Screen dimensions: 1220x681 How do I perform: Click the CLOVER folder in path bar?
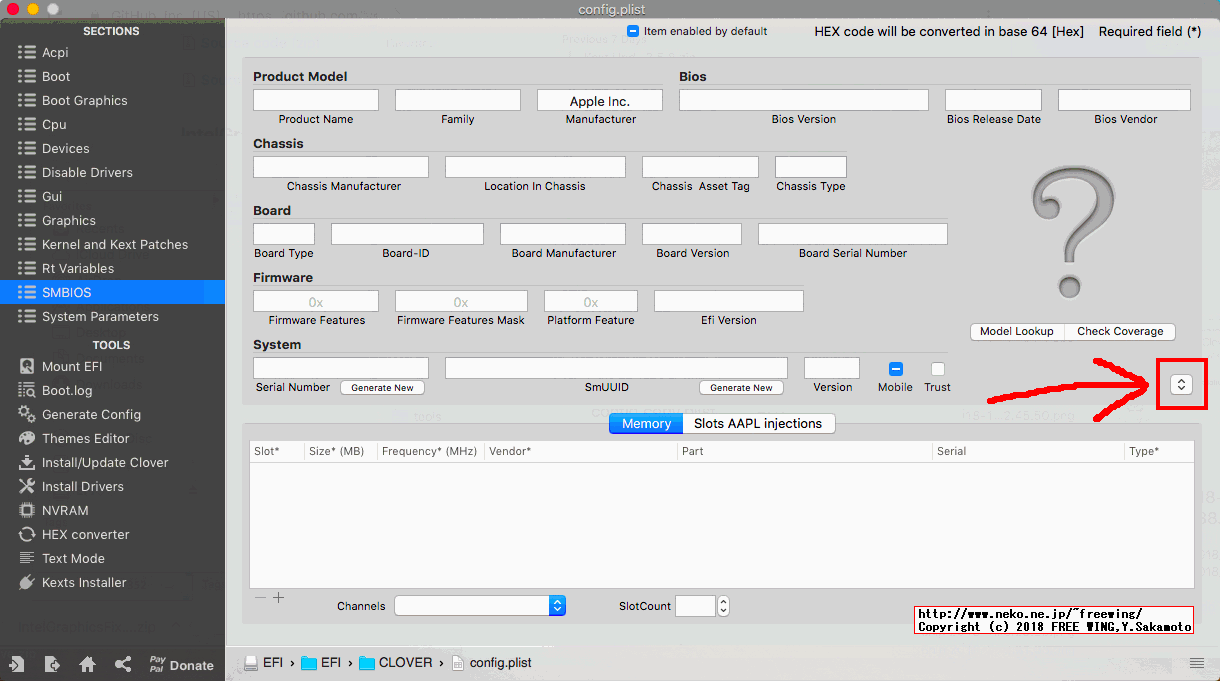click(x=396, y=663)
